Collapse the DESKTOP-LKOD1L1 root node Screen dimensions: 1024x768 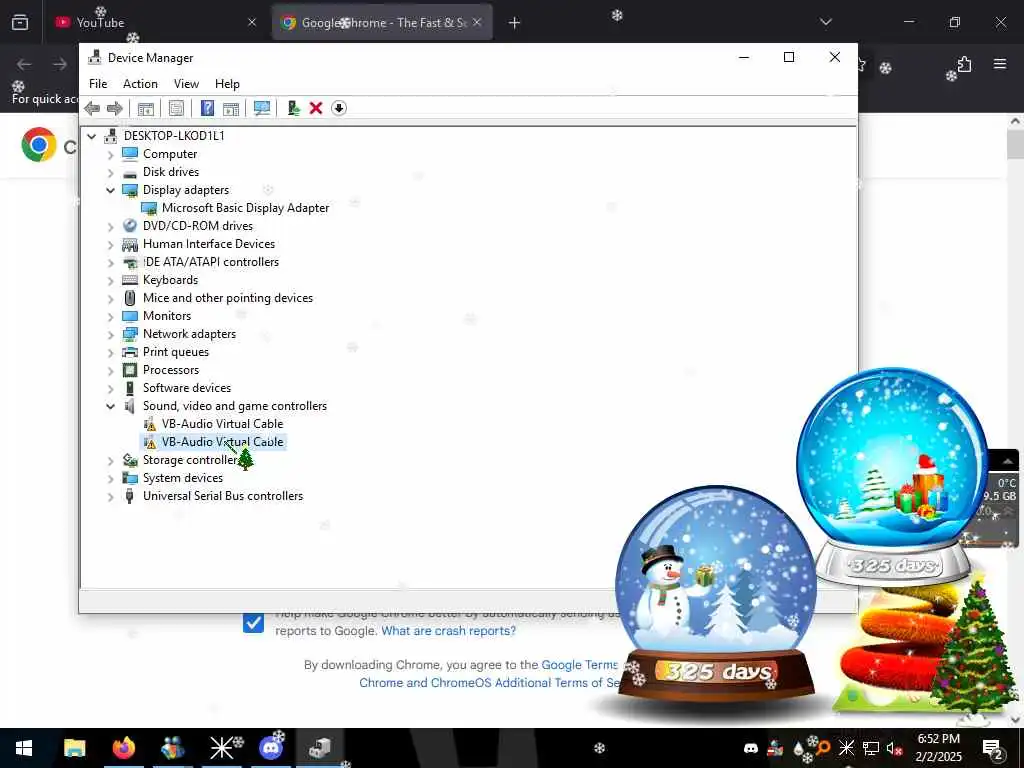click(x=92, y=136)
